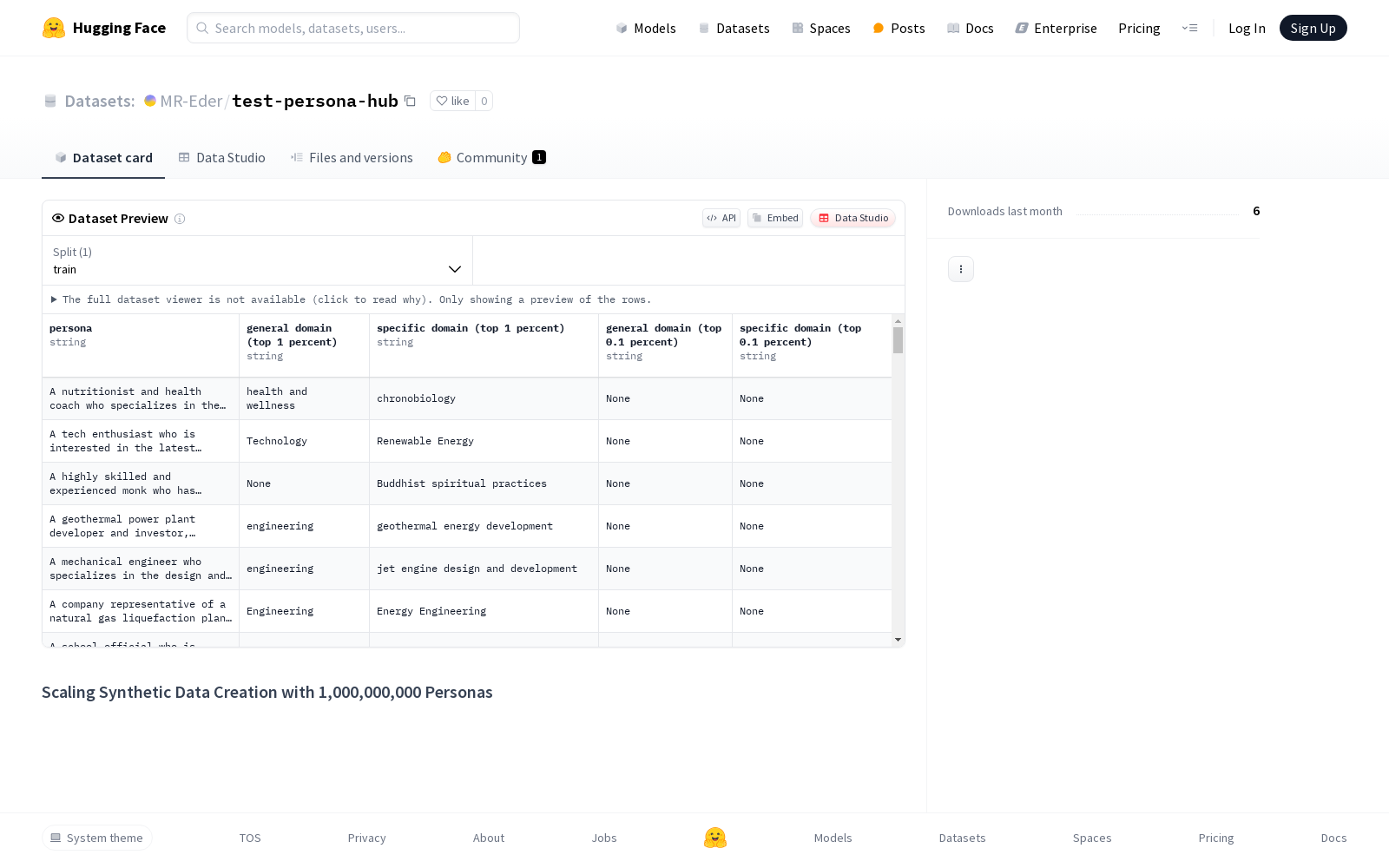The image size is (1389, 868).
Task: Open the three-dot options menu
Action: point(961,269)
